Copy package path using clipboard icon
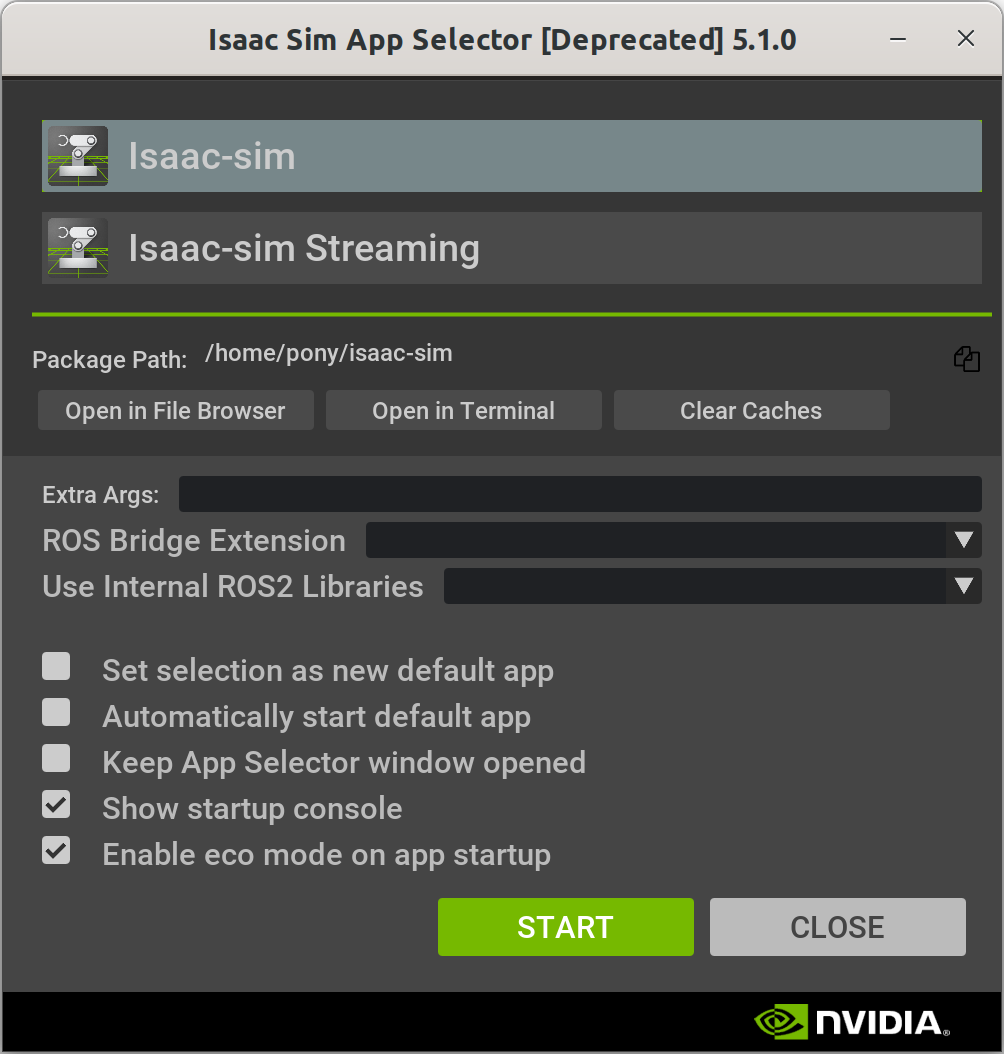This screenshot has height=1054, width=1004. click(x=966, y=359)
